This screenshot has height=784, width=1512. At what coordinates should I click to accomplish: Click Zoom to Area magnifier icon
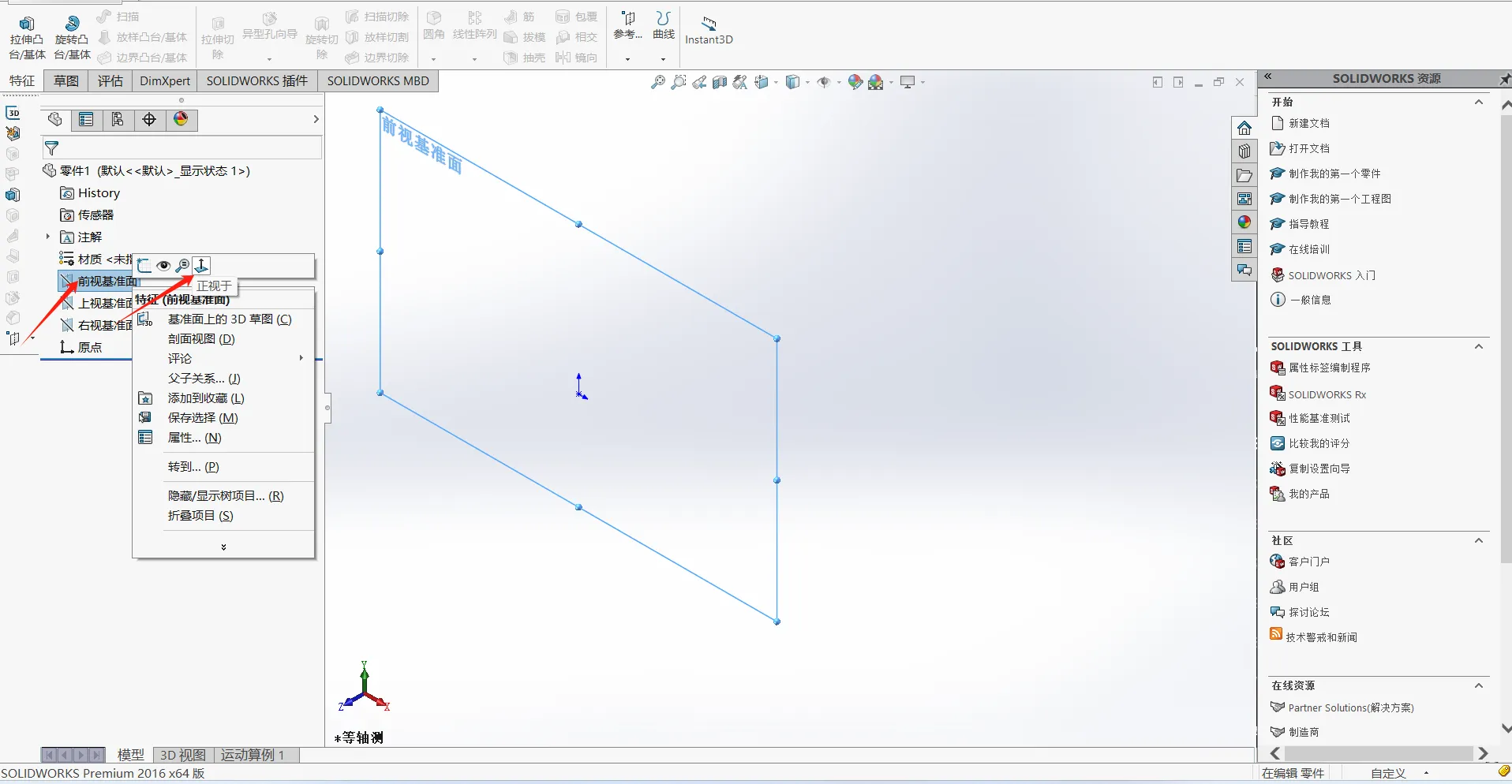679,82
